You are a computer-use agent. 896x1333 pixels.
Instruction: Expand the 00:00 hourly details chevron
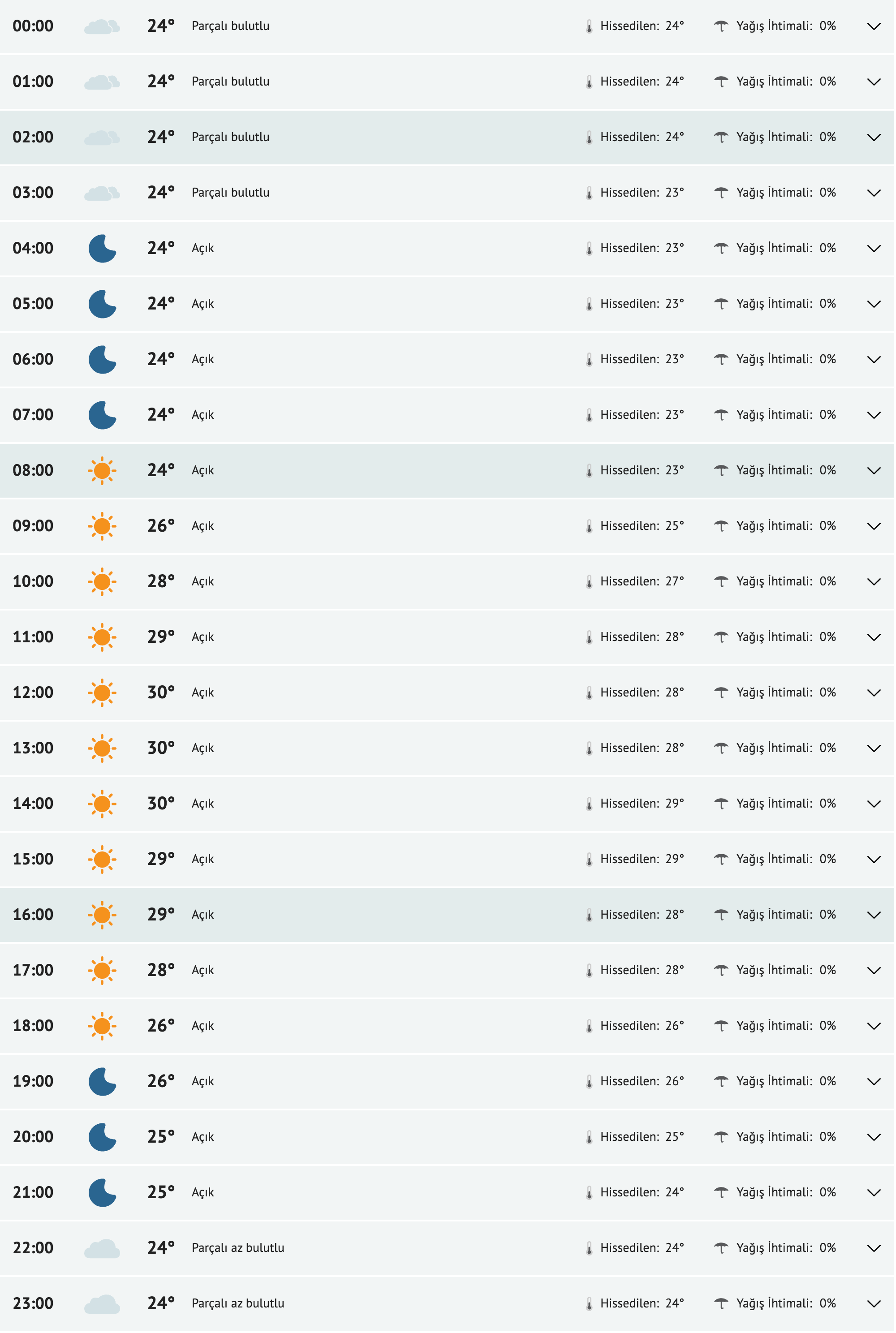click(874, 26)
